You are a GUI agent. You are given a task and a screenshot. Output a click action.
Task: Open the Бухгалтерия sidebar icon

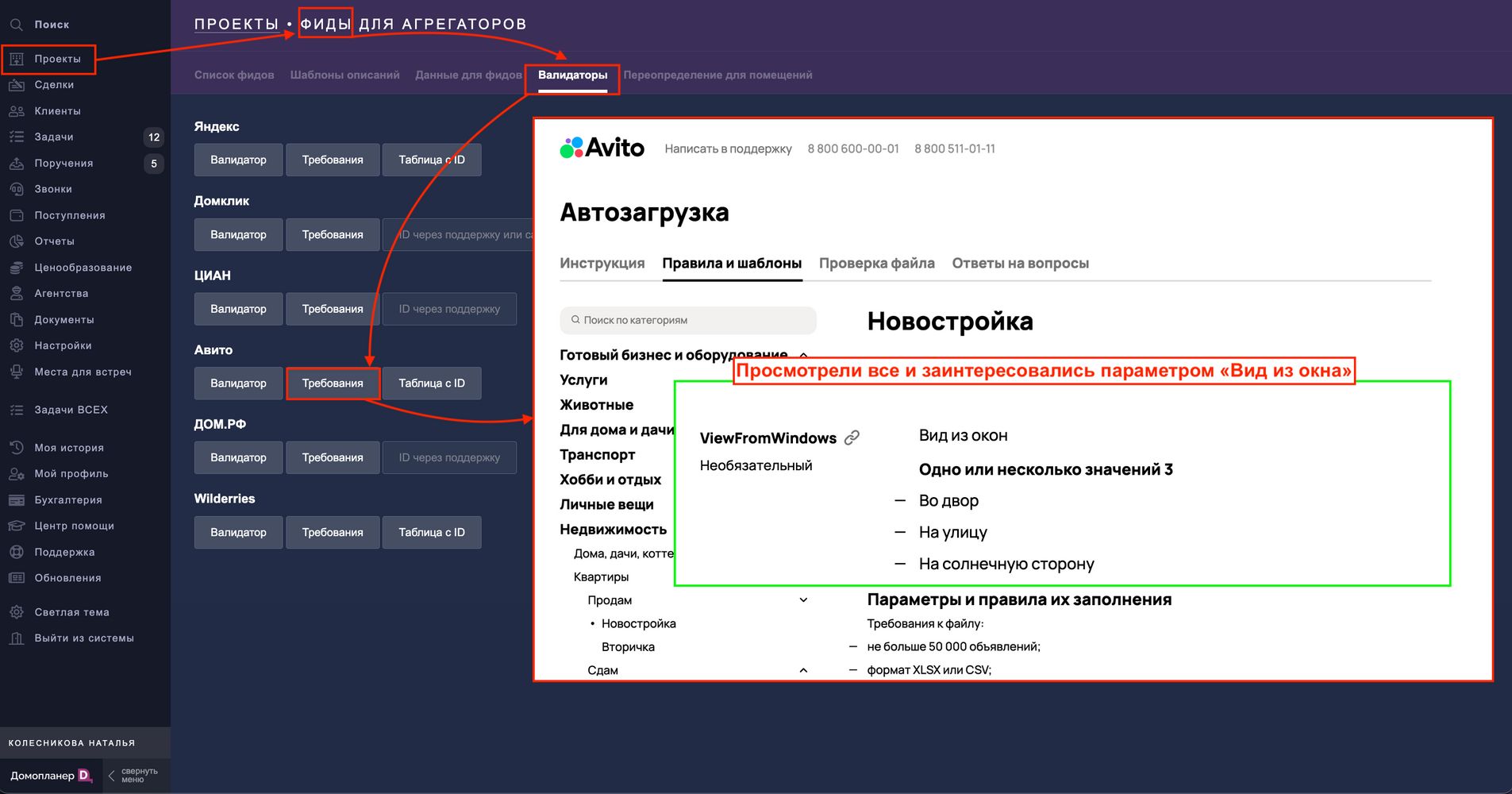click(x=17, y=500)
